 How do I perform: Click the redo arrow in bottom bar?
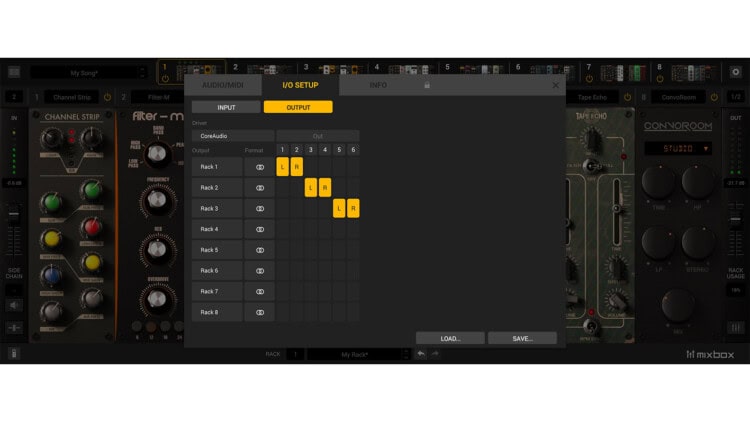[435, 354]
